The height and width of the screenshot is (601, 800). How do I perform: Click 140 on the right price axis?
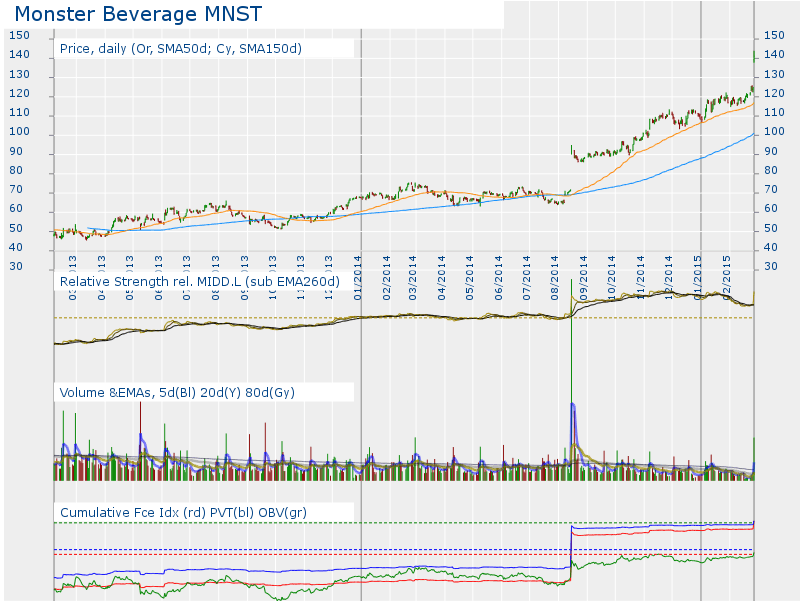coord(774,55)
